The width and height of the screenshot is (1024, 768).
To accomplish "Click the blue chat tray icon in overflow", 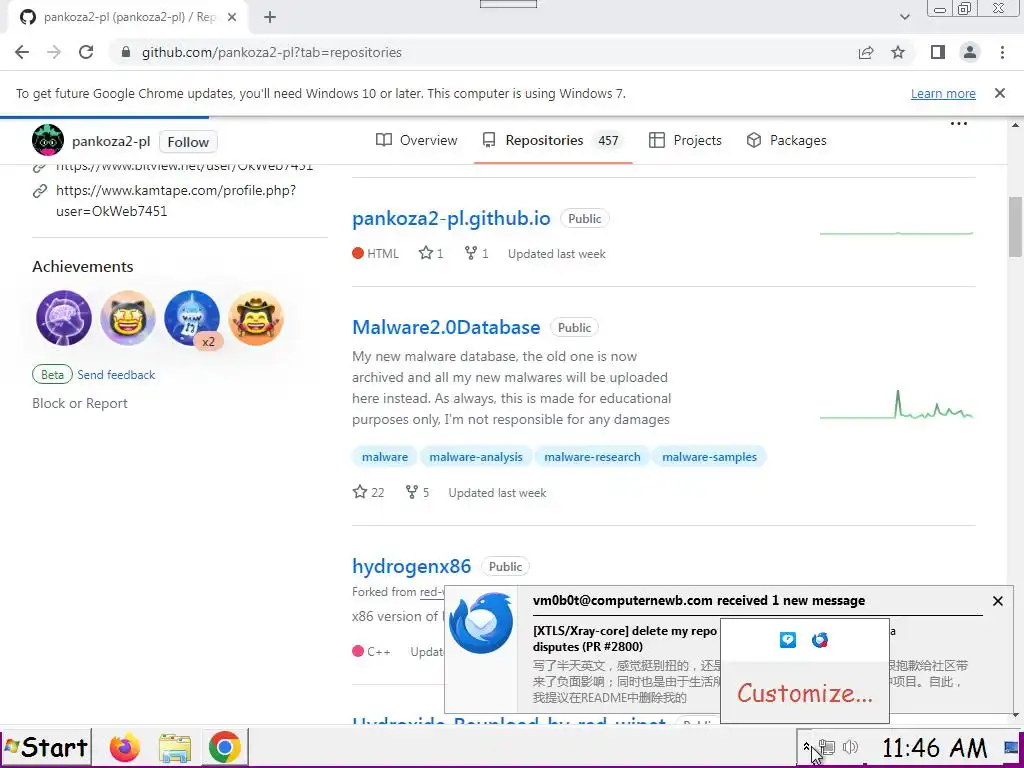I will (788, 640).
